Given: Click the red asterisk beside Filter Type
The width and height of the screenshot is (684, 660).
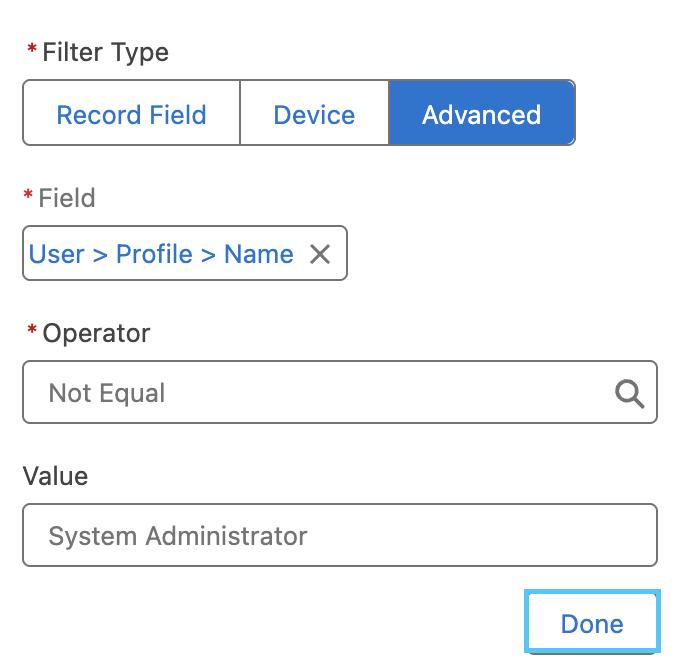Looking at the screenshot, I should pyautogui.click(x=32, y=50).
